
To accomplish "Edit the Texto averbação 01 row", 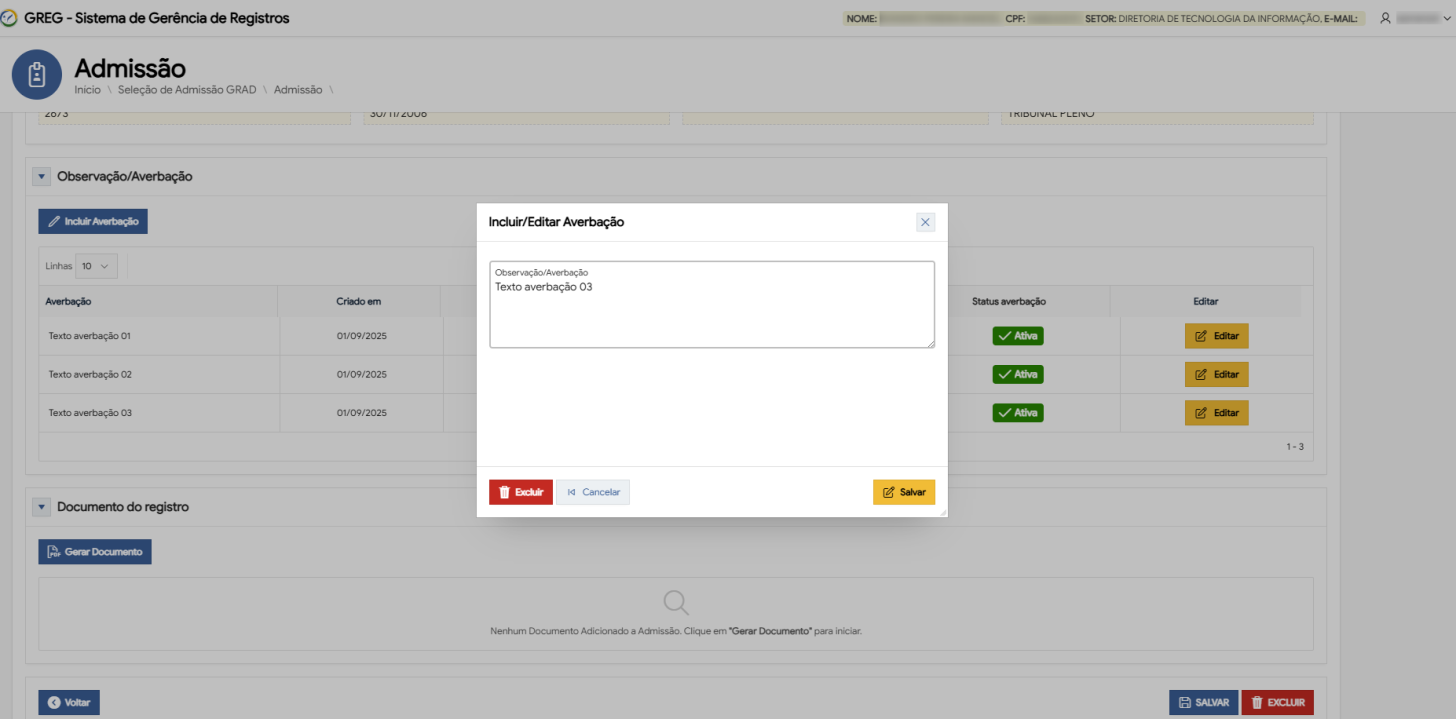I will 1216,336.
